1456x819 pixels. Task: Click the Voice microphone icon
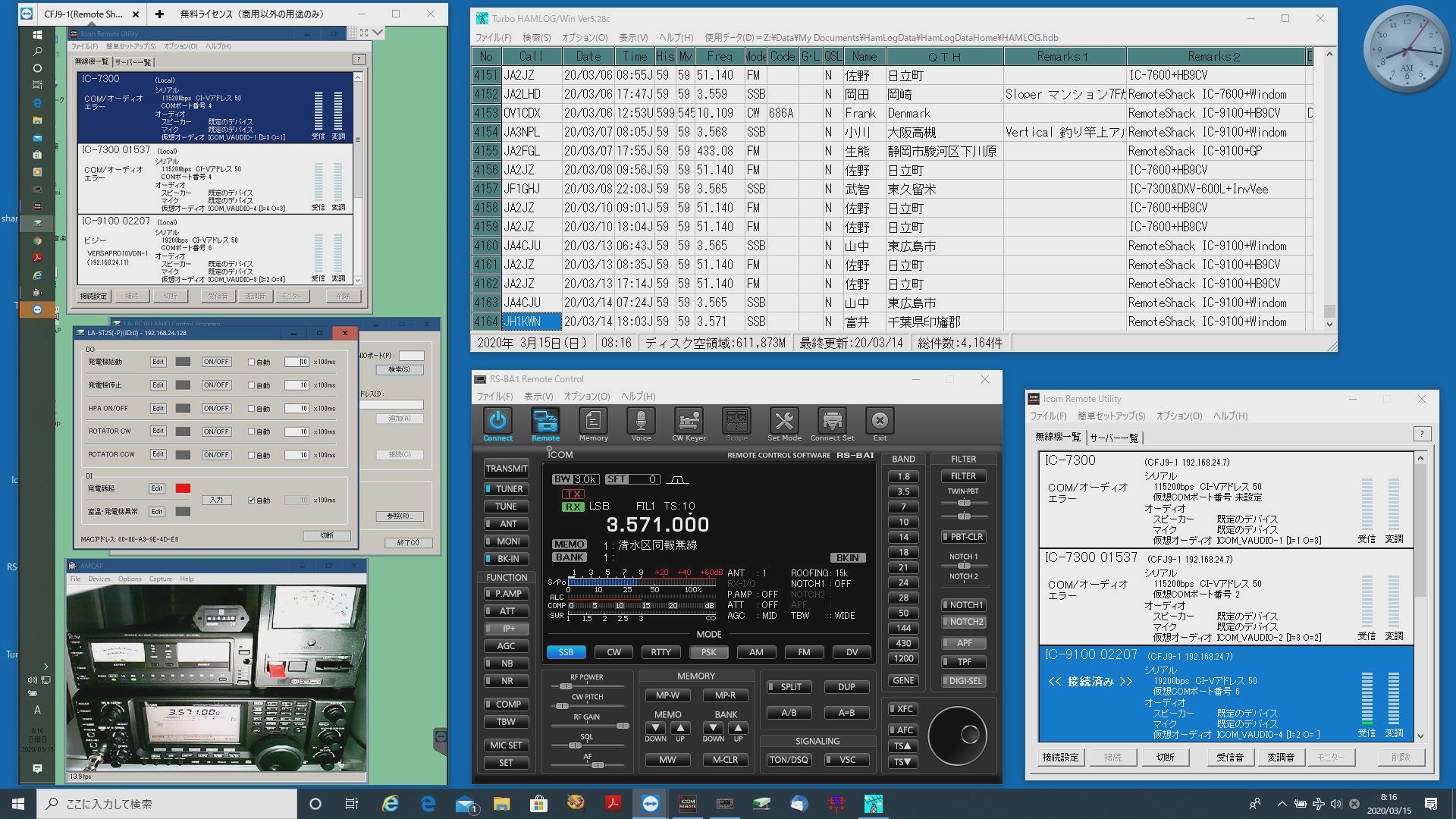tap(641, 422)
